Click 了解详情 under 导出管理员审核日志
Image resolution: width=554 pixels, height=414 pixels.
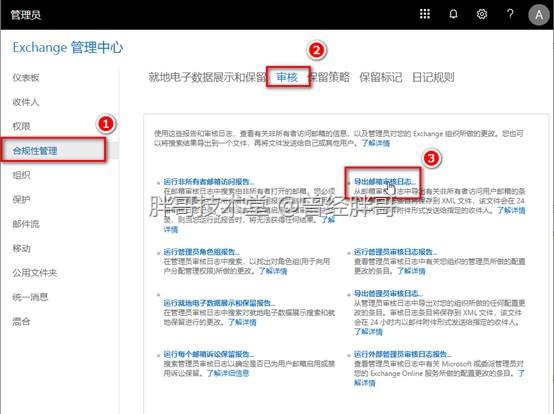click(368, 332)
